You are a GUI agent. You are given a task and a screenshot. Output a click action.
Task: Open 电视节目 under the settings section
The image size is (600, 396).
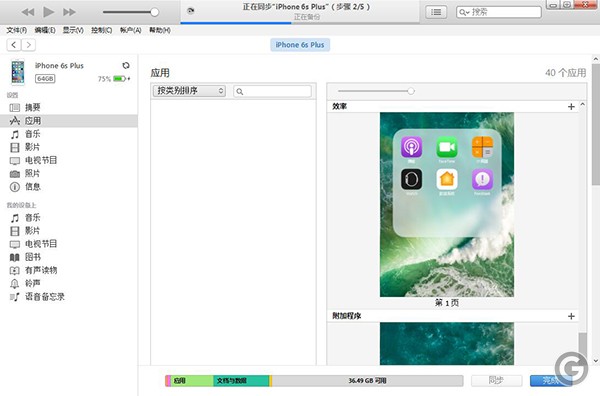(x=69, y=160)
